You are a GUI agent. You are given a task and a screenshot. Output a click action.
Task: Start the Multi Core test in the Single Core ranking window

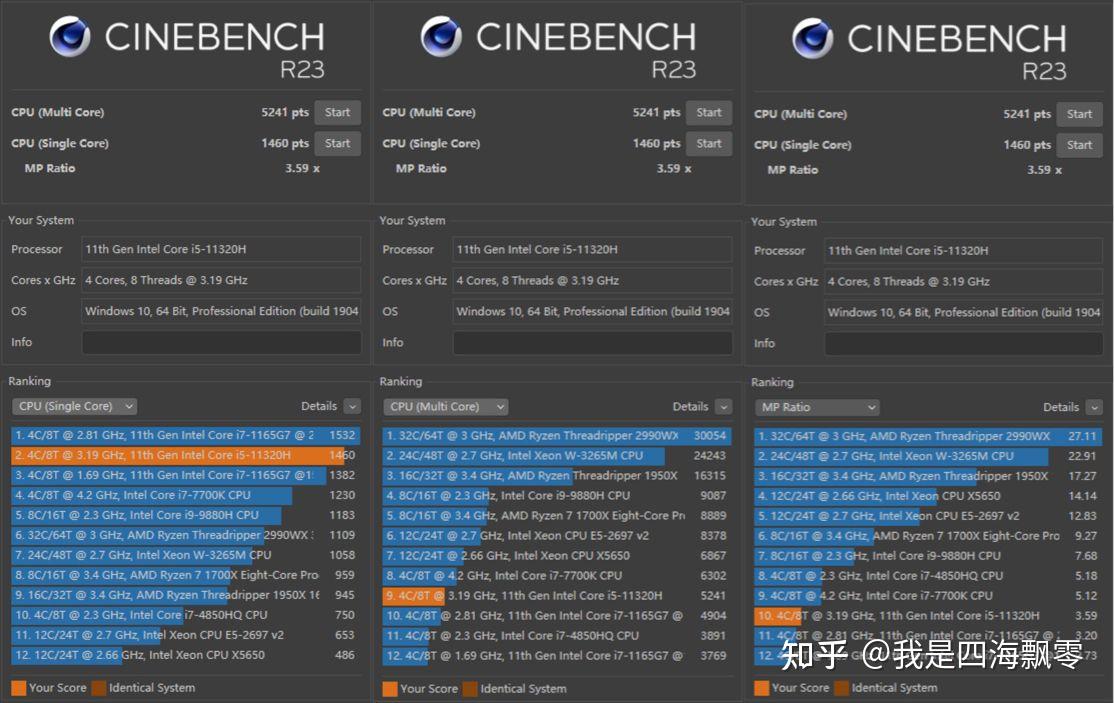[x=337, y=112]
